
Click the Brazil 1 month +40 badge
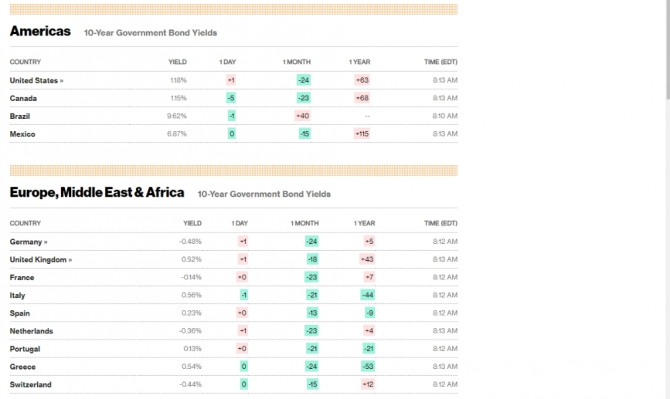tap(303, 116)
